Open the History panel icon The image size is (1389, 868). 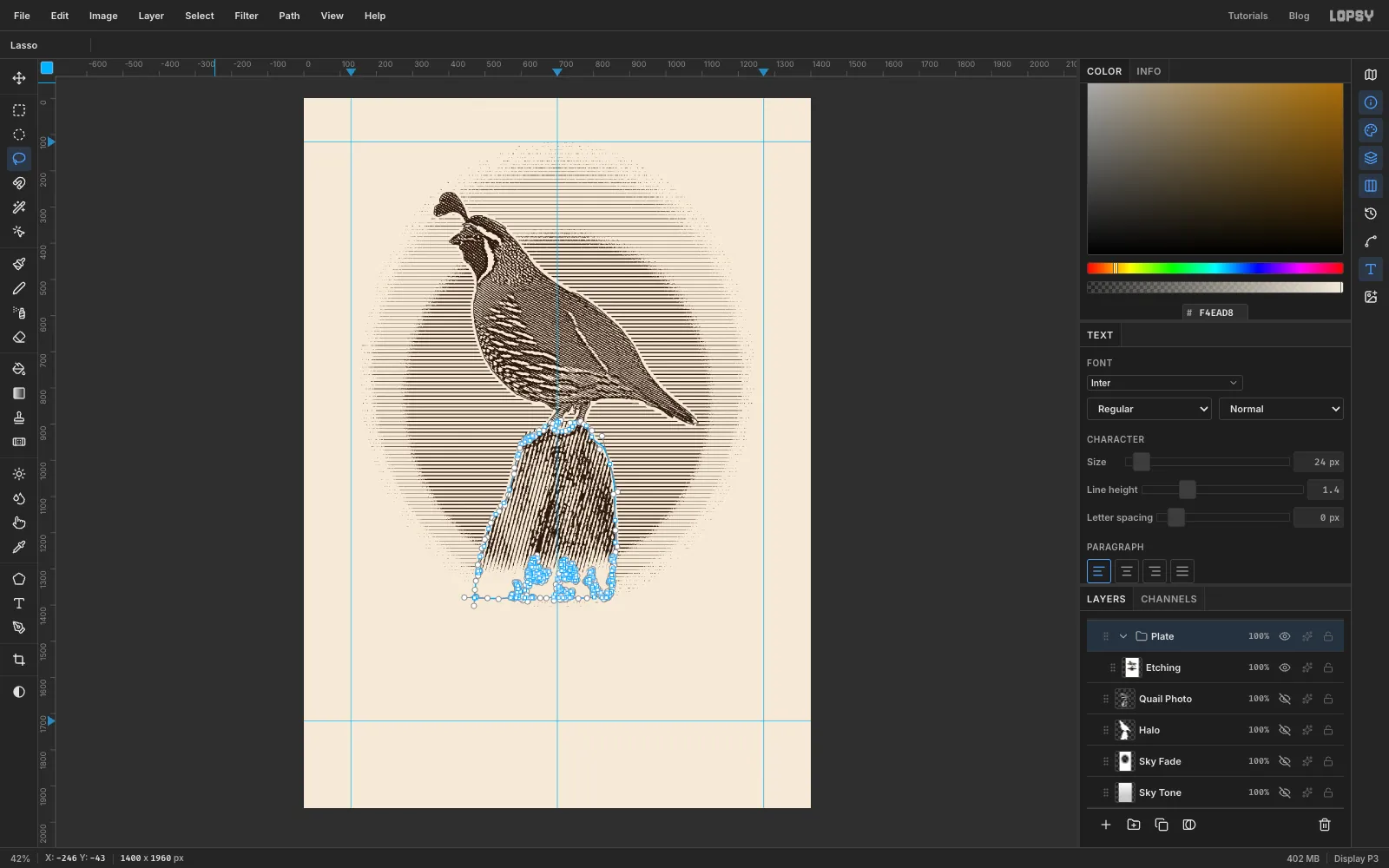click(x=1371, y=214)
